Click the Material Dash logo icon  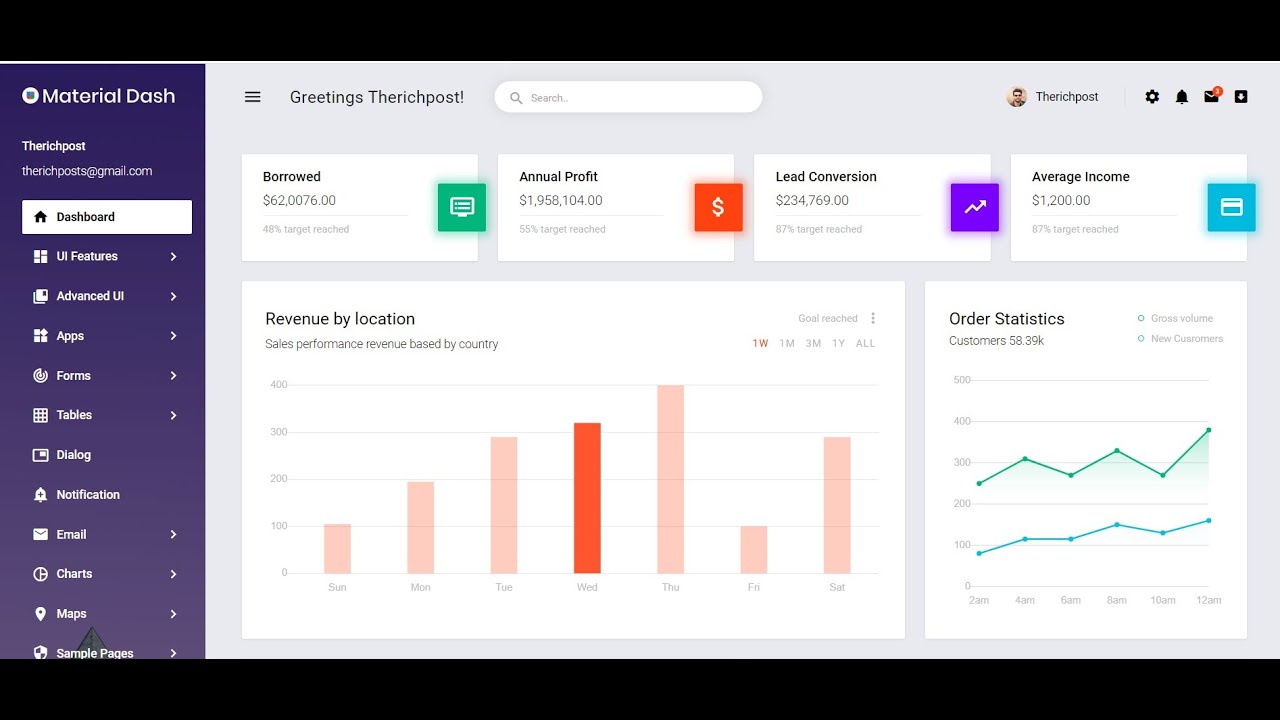point(30,96)
